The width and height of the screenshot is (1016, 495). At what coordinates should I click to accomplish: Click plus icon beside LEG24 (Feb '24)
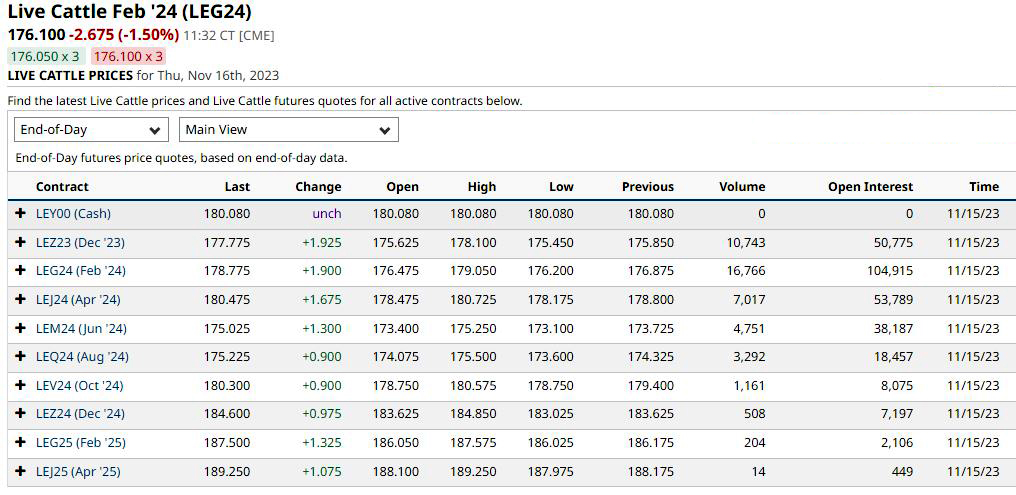pyautogui.click(x=20, y=271)
